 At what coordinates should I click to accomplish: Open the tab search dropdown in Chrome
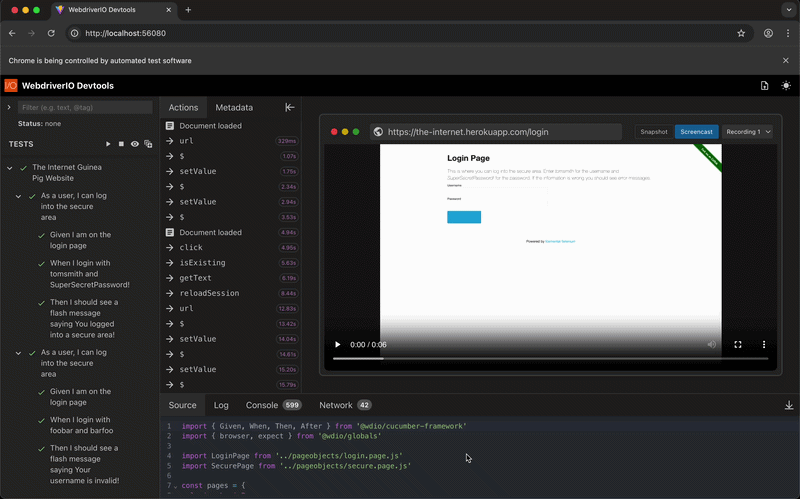pyautogui.click(x=789, y=10)
